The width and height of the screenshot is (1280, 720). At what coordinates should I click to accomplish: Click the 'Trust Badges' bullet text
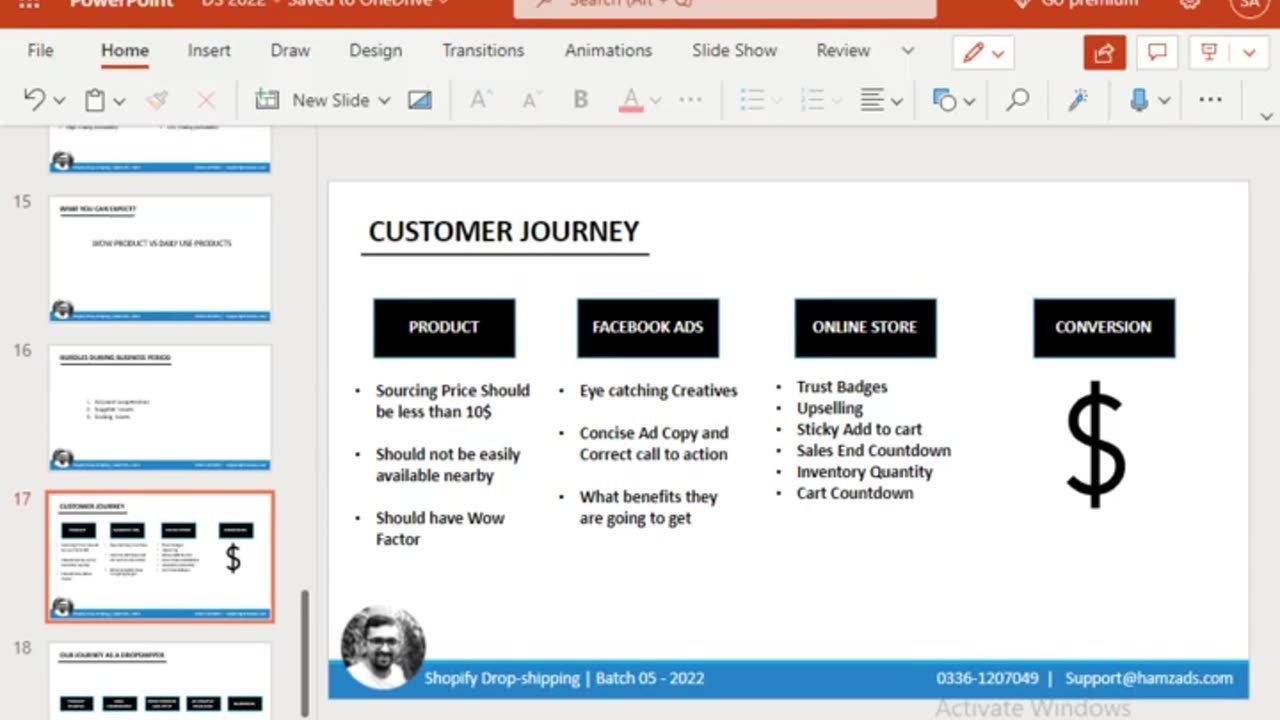(842, 387)
